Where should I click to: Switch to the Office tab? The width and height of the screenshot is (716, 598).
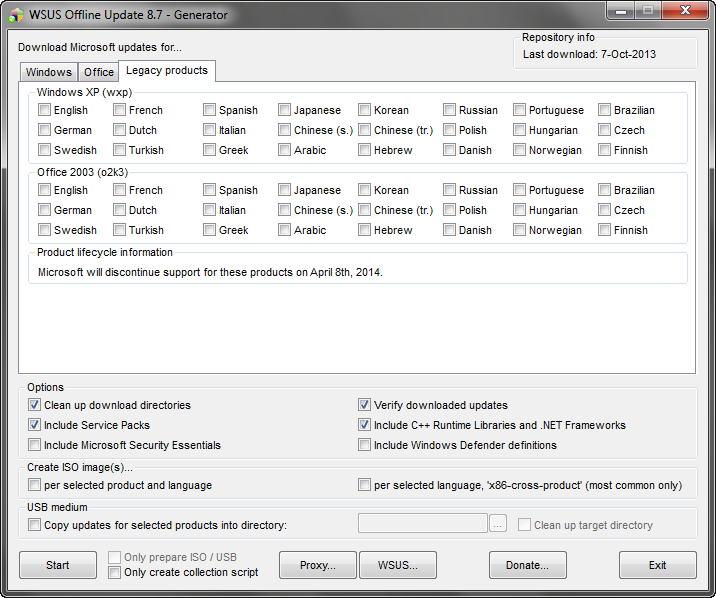pyautogui.click(x=99, y=72)
